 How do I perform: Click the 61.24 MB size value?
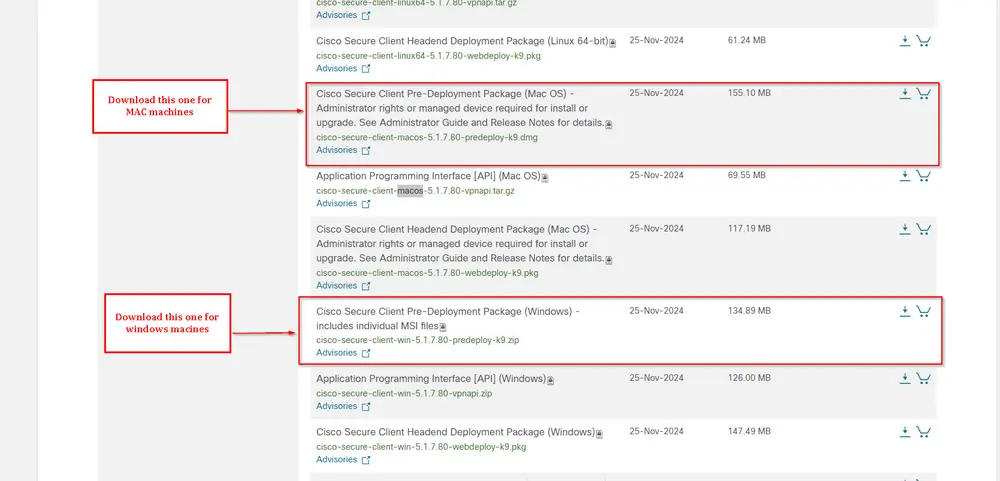[747, 40]
